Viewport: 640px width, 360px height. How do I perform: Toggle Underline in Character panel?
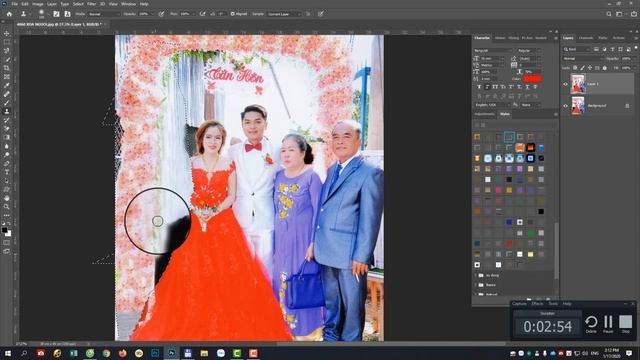pyautogui.click(x=527, y=87)
